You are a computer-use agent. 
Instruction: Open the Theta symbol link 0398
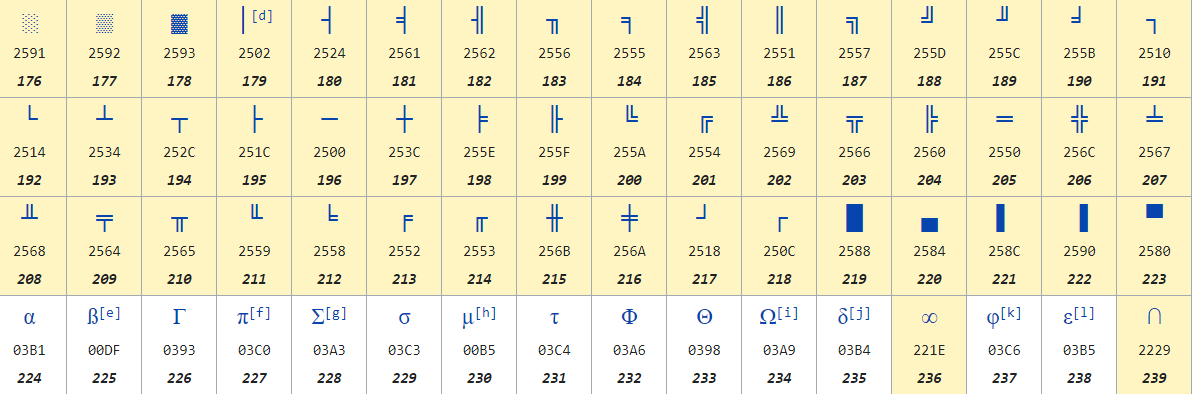click(704, 317)
